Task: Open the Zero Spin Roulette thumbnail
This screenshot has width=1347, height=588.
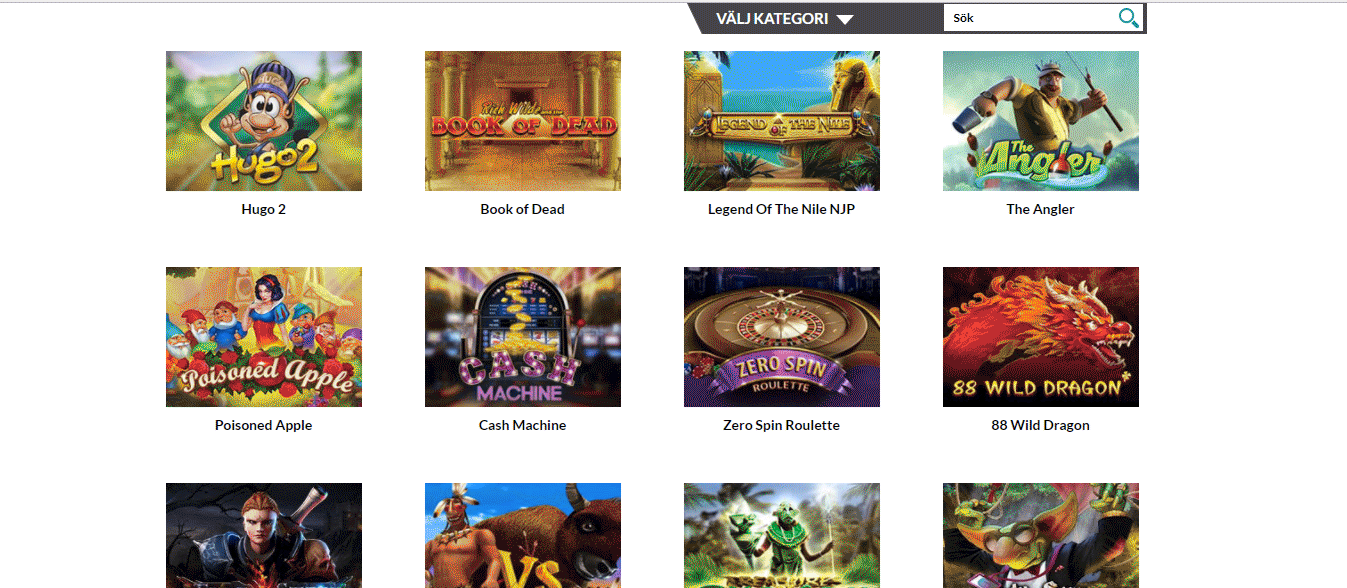Action: tap(782, 337)
